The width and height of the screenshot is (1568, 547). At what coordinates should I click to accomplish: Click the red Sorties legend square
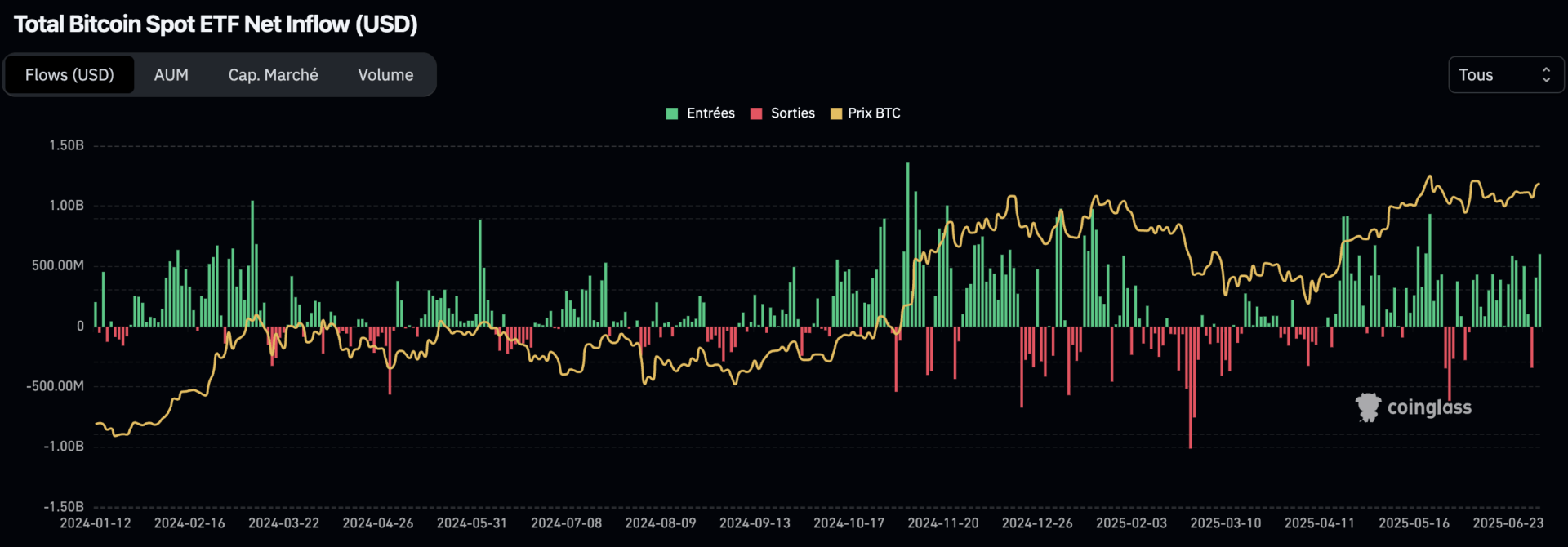pos(756,113)
